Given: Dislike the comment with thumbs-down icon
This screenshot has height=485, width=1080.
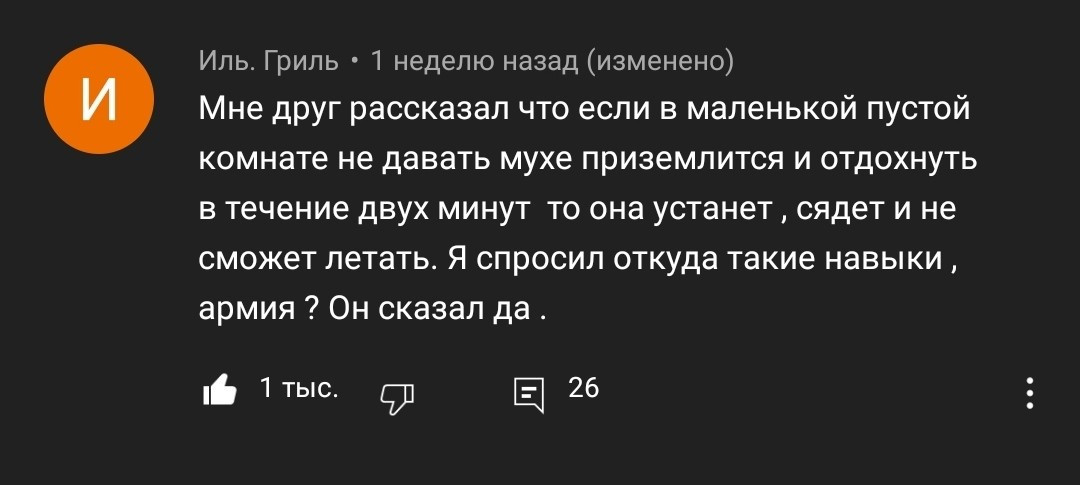Looking at the screenshot, I should click(397, 397).
